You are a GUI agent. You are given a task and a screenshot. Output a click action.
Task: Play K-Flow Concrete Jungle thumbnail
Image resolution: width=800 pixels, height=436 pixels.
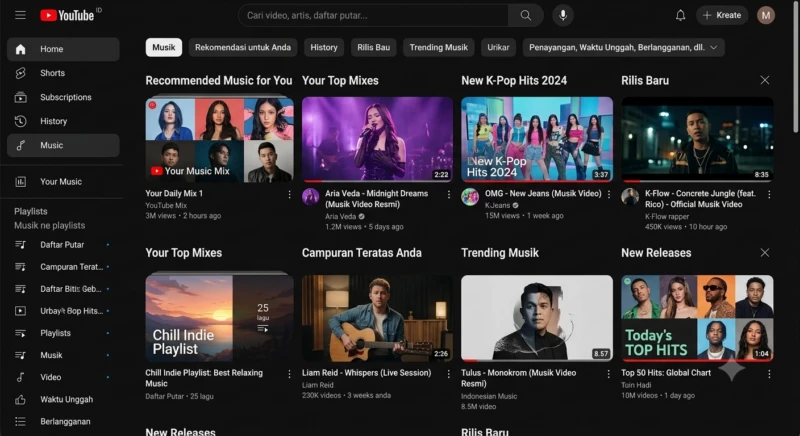coord(697,139)
